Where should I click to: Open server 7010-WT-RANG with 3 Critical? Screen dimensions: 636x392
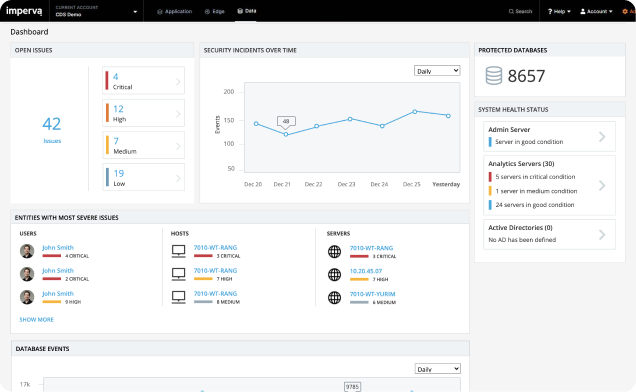(x=372, y=248)
